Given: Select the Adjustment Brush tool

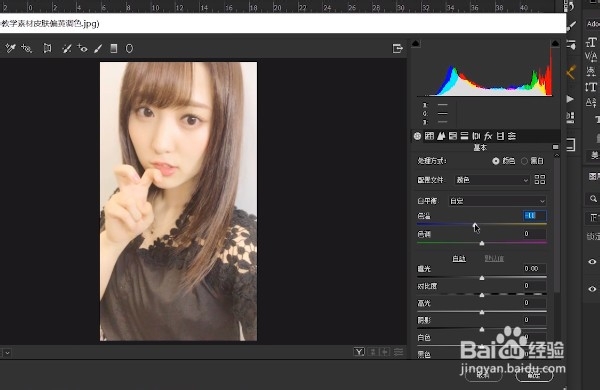Looking at the screenshot, I should click(x=98, y=49).
